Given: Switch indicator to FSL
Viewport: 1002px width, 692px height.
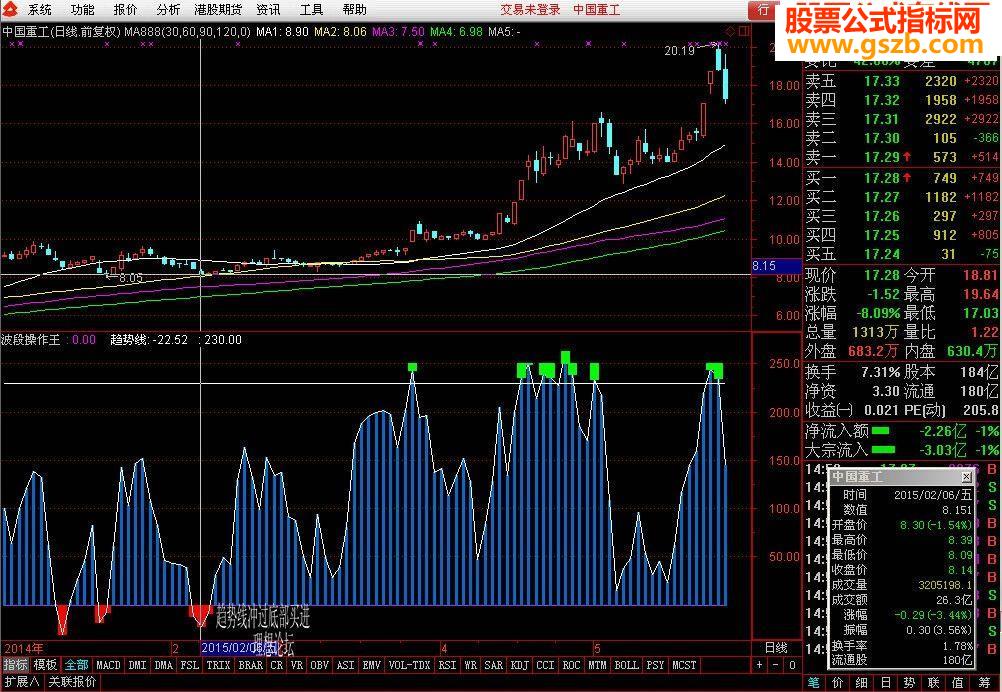Looking at the screenshot, I should point(190,665).
